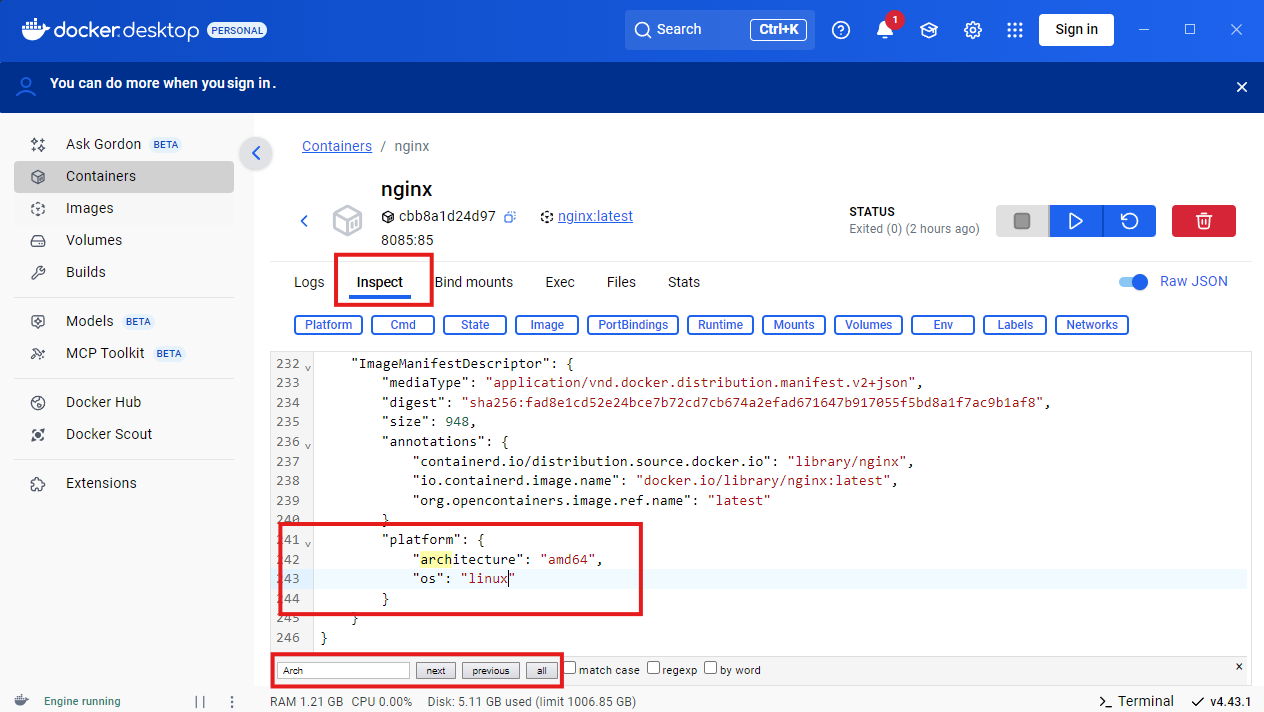The width and height of the screenshot is (1264, 712).
Task: Restart the nginx container
Action: click(x=1130, y=221)
